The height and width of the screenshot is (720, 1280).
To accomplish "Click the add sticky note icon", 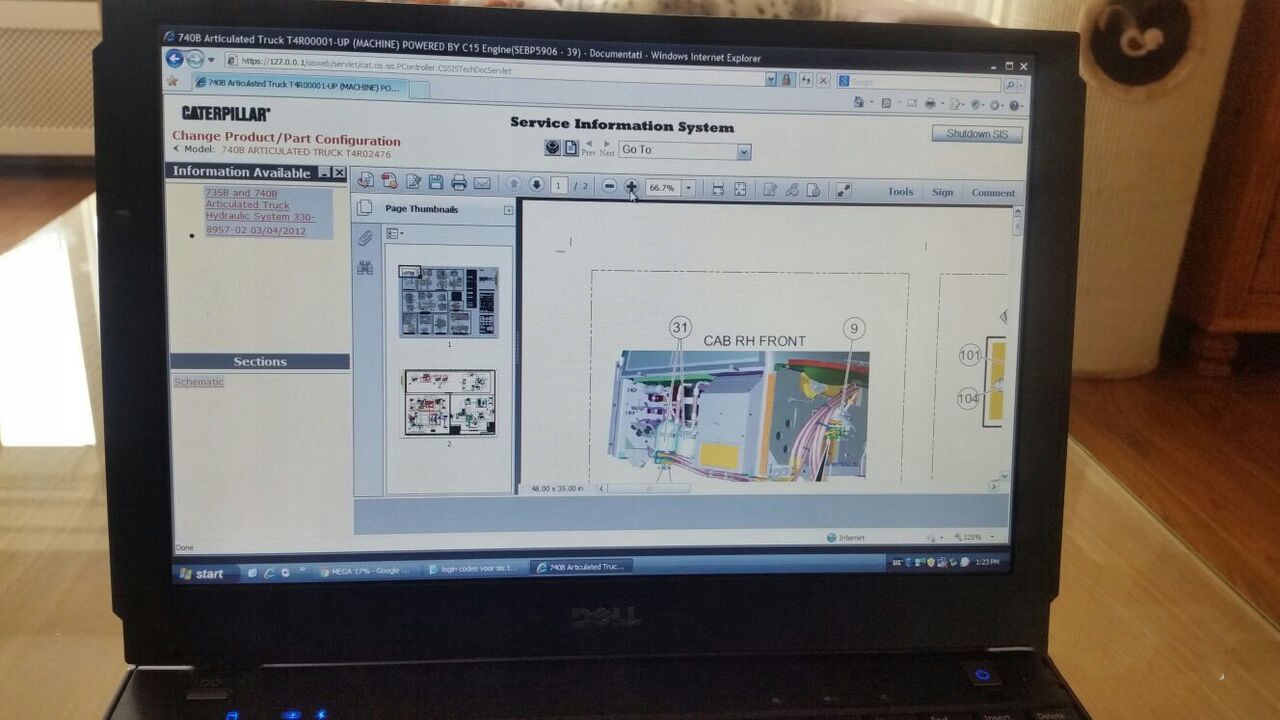I will coord(769,190).
